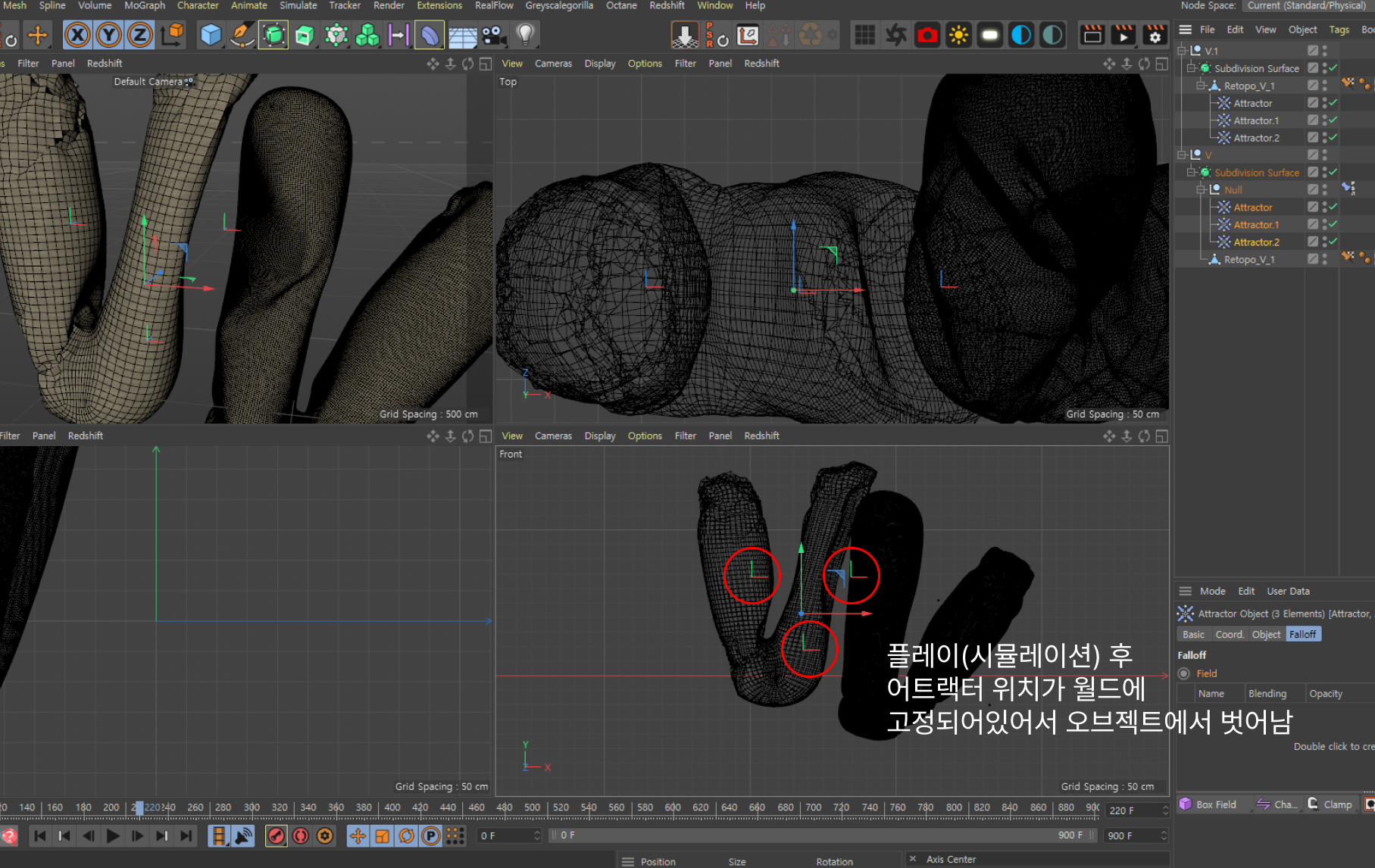Click the blue half-circle material icon
This screenshot has width=1375, height=868.
pos(1021,35)
